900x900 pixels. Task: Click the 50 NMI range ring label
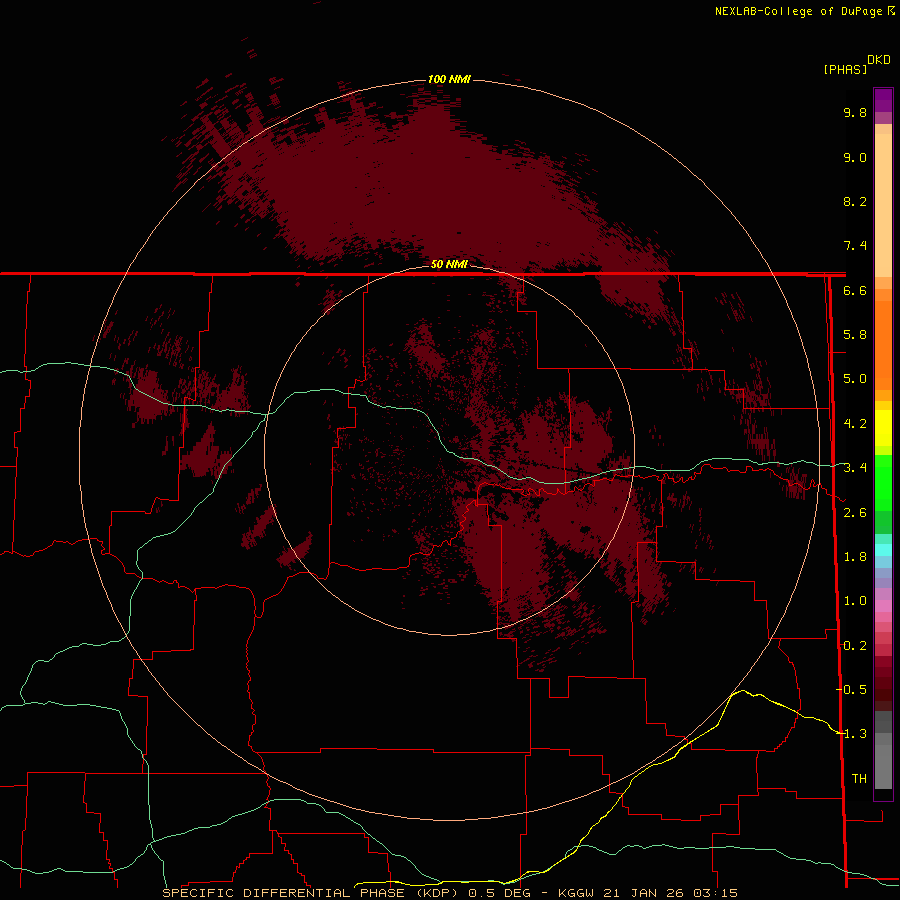coord(449,264)
